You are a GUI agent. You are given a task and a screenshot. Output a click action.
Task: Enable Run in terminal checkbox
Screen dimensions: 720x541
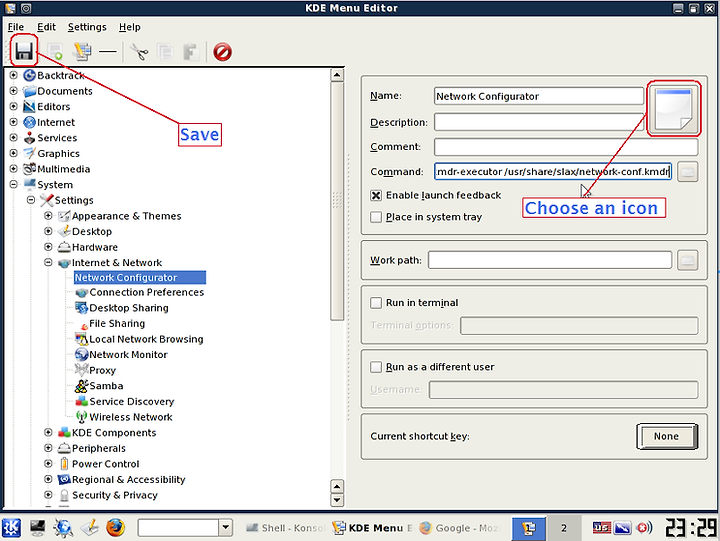pyautogui.click(x=376, y=303)
